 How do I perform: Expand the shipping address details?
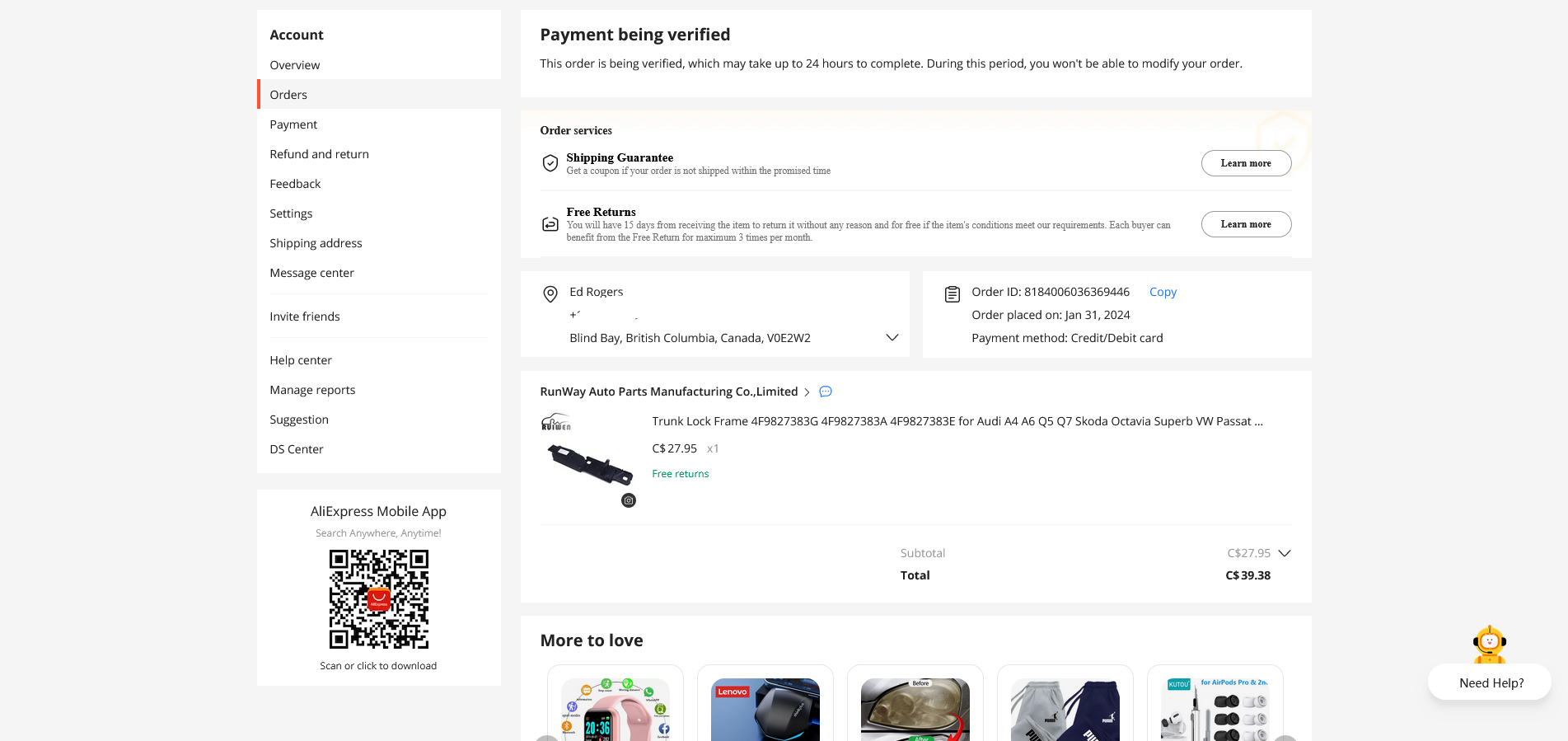point(892,338)
